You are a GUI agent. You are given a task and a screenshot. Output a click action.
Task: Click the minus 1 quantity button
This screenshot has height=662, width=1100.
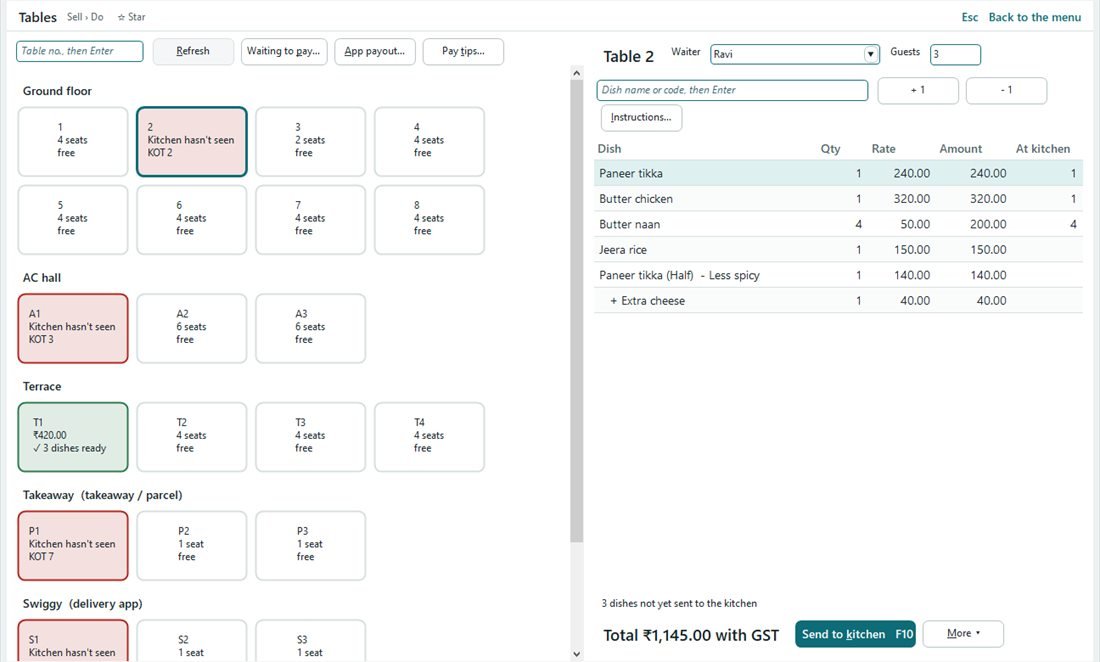tap(1006, 90)
